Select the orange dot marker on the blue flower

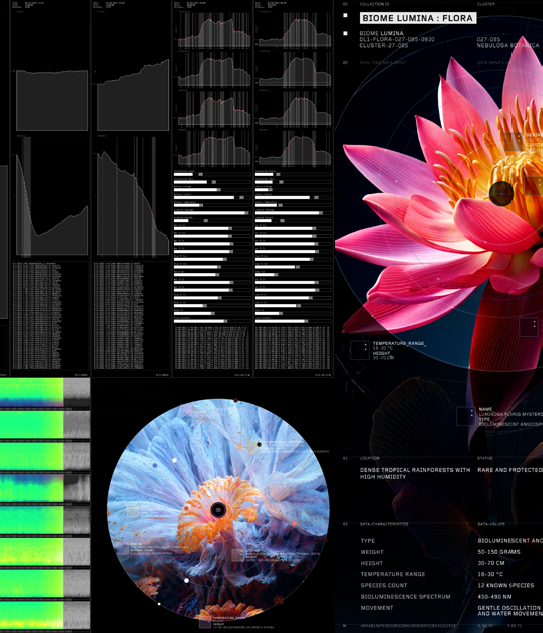(239, 447)
